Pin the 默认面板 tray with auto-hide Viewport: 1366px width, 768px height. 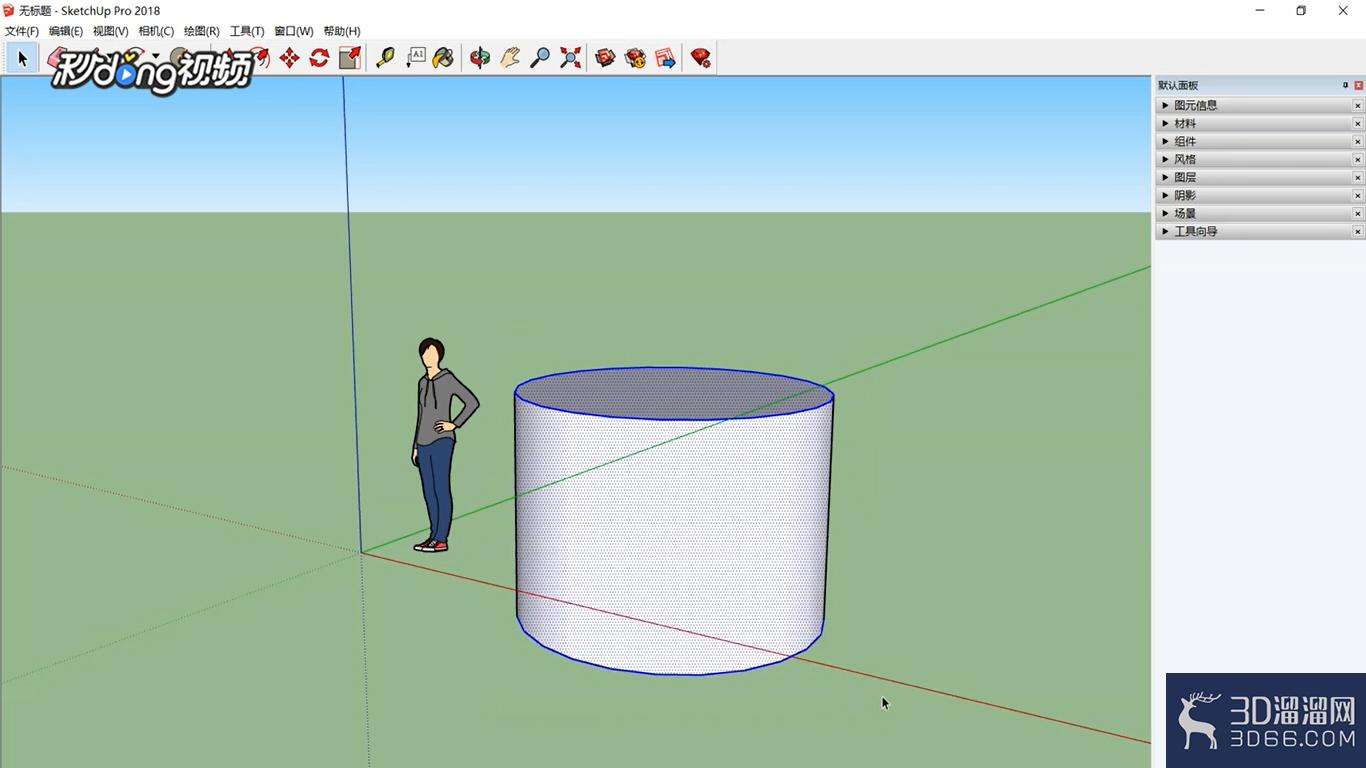[1345, 85]
